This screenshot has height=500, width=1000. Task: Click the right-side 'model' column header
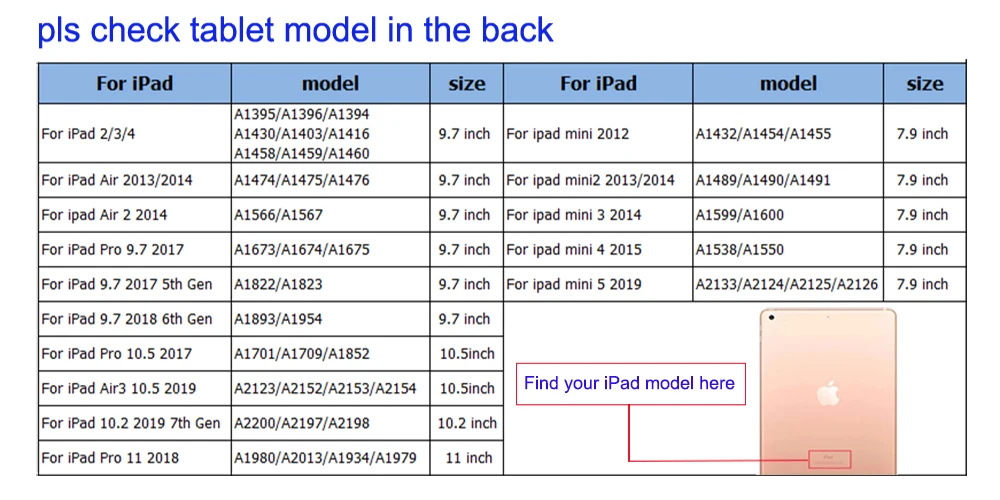[x=788, y=83]
